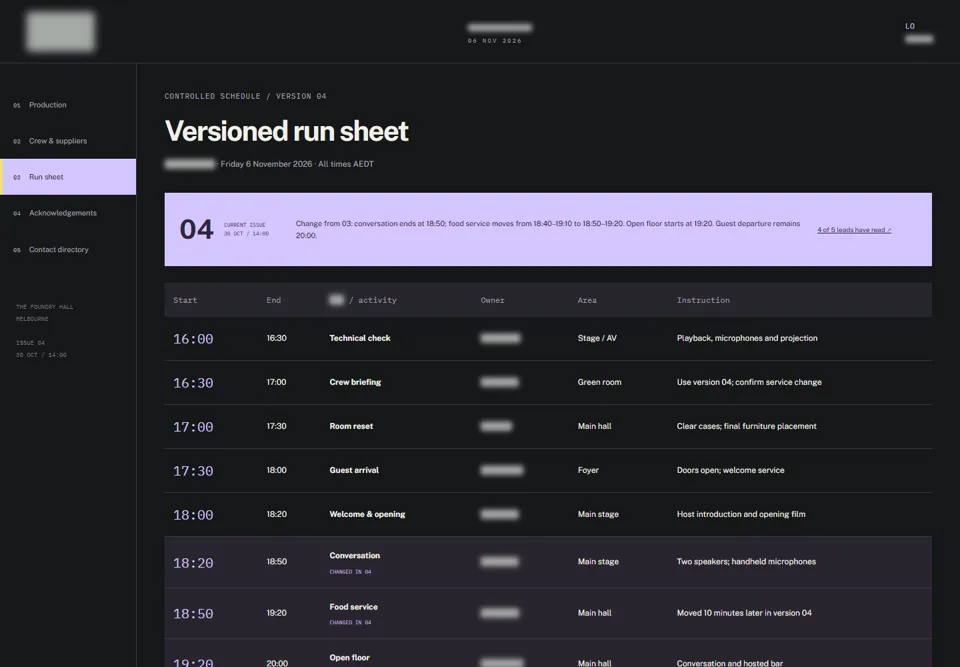Screen dimensions: 960x667
Task: Select the Welcome & opening activity
Action: (367, 514)
